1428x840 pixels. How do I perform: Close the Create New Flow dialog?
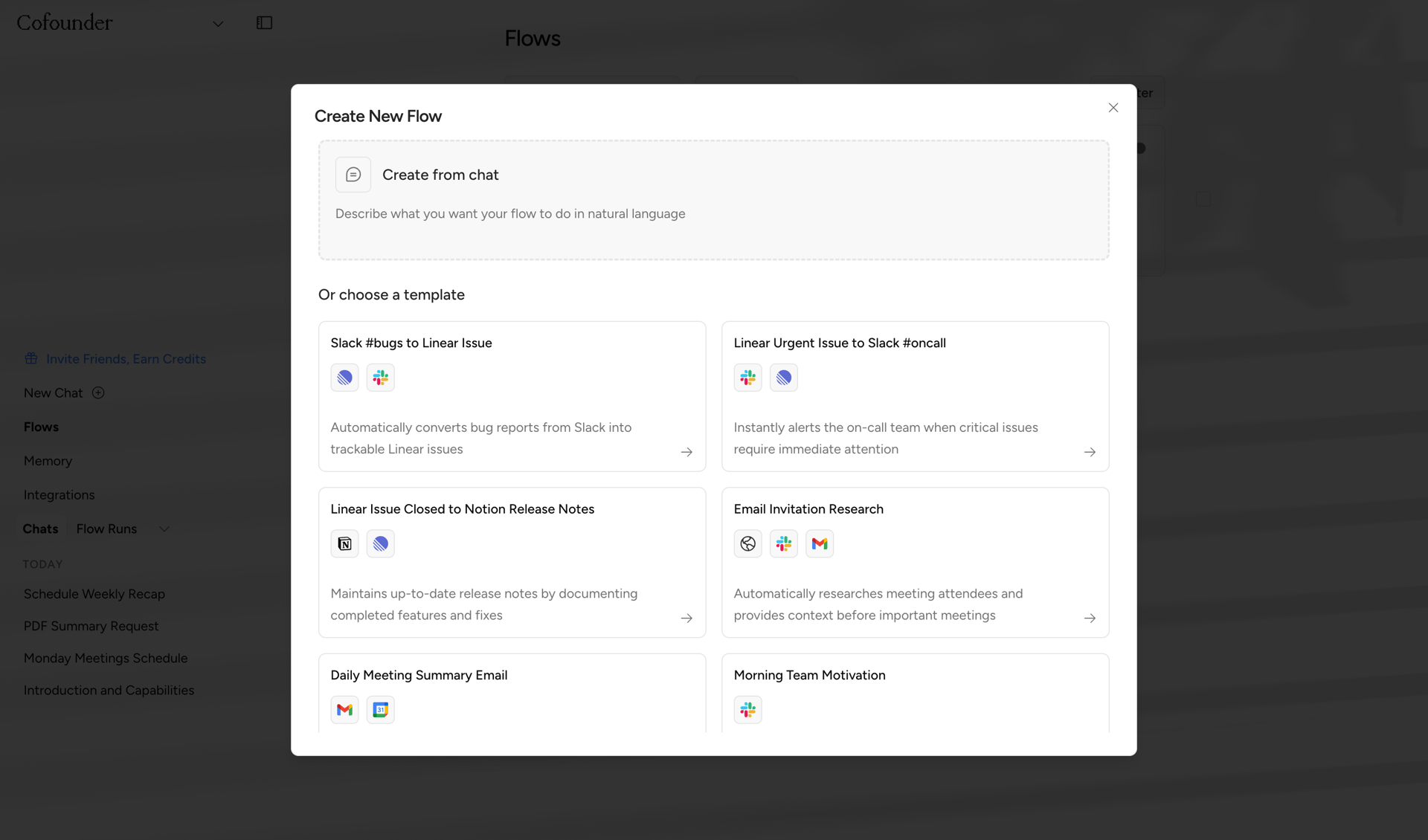1113,108
